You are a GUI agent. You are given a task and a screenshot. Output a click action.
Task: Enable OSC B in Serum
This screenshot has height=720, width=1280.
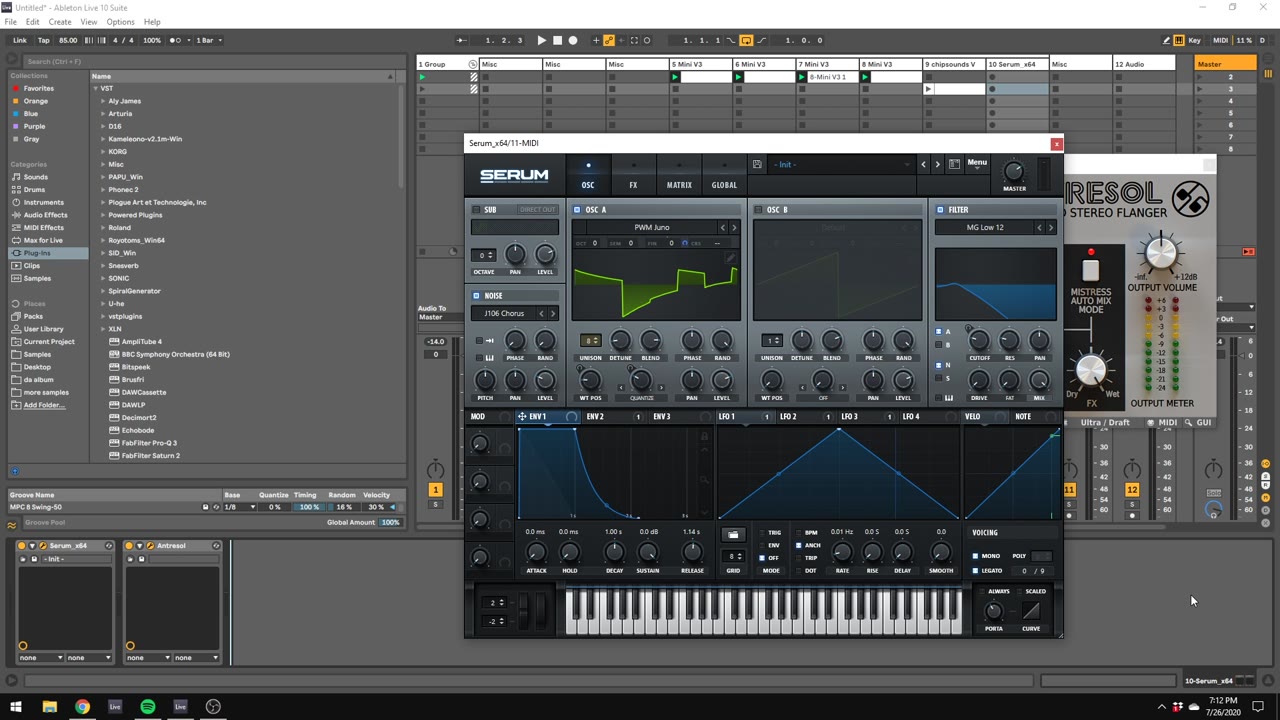coord(758,209)
